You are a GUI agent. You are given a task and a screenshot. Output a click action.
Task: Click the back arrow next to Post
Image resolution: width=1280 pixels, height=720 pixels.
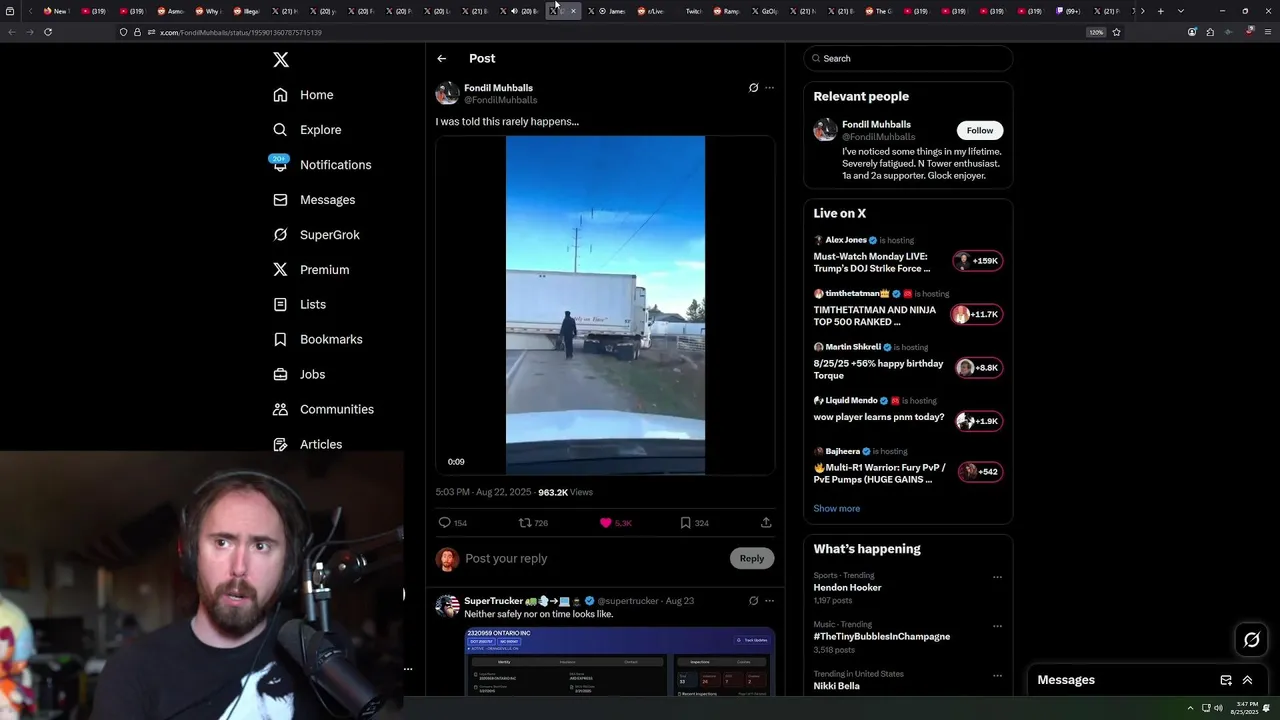click(x=441, y=58)
